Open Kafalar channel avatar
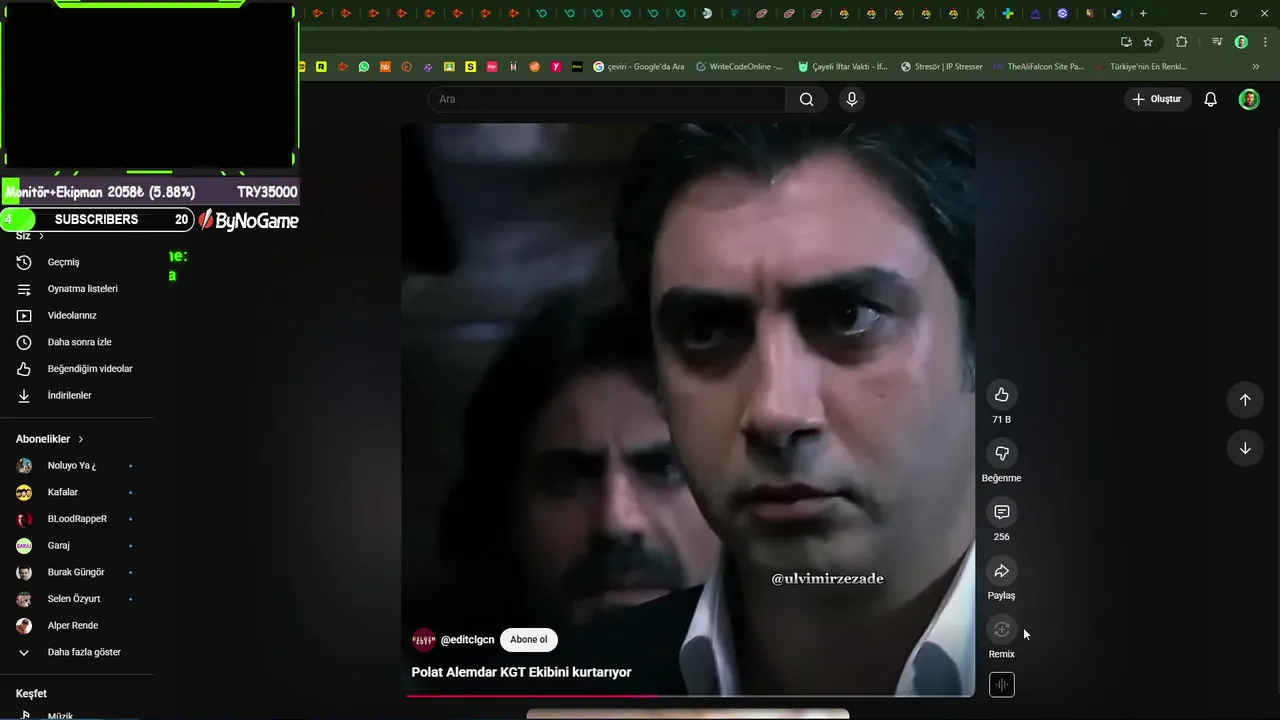The height and width of the screenshot is (720, 1280). click(x=24, y=492)
